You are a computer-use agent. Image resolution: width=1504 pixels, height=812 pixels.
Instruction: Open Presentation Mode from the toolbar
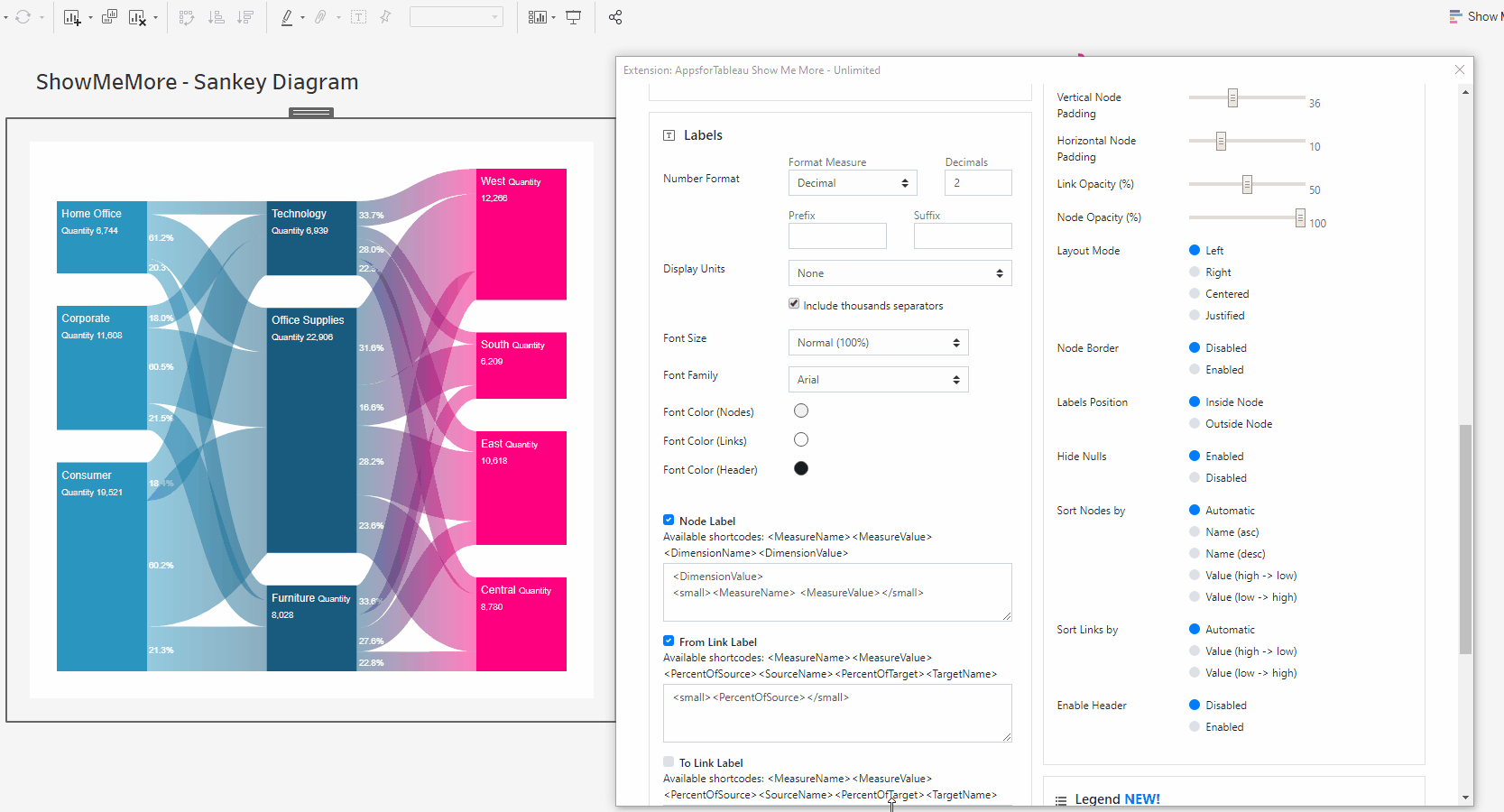click(x=573, y=17)
